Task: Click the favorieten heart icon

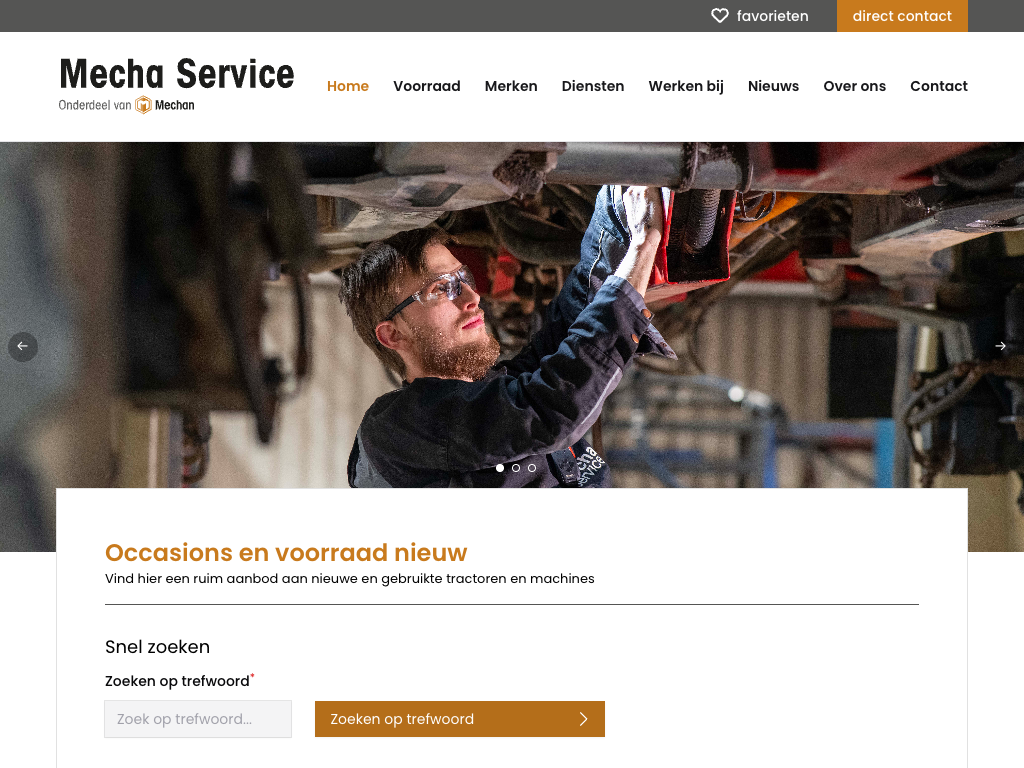Action: click(x=719, y=16)
